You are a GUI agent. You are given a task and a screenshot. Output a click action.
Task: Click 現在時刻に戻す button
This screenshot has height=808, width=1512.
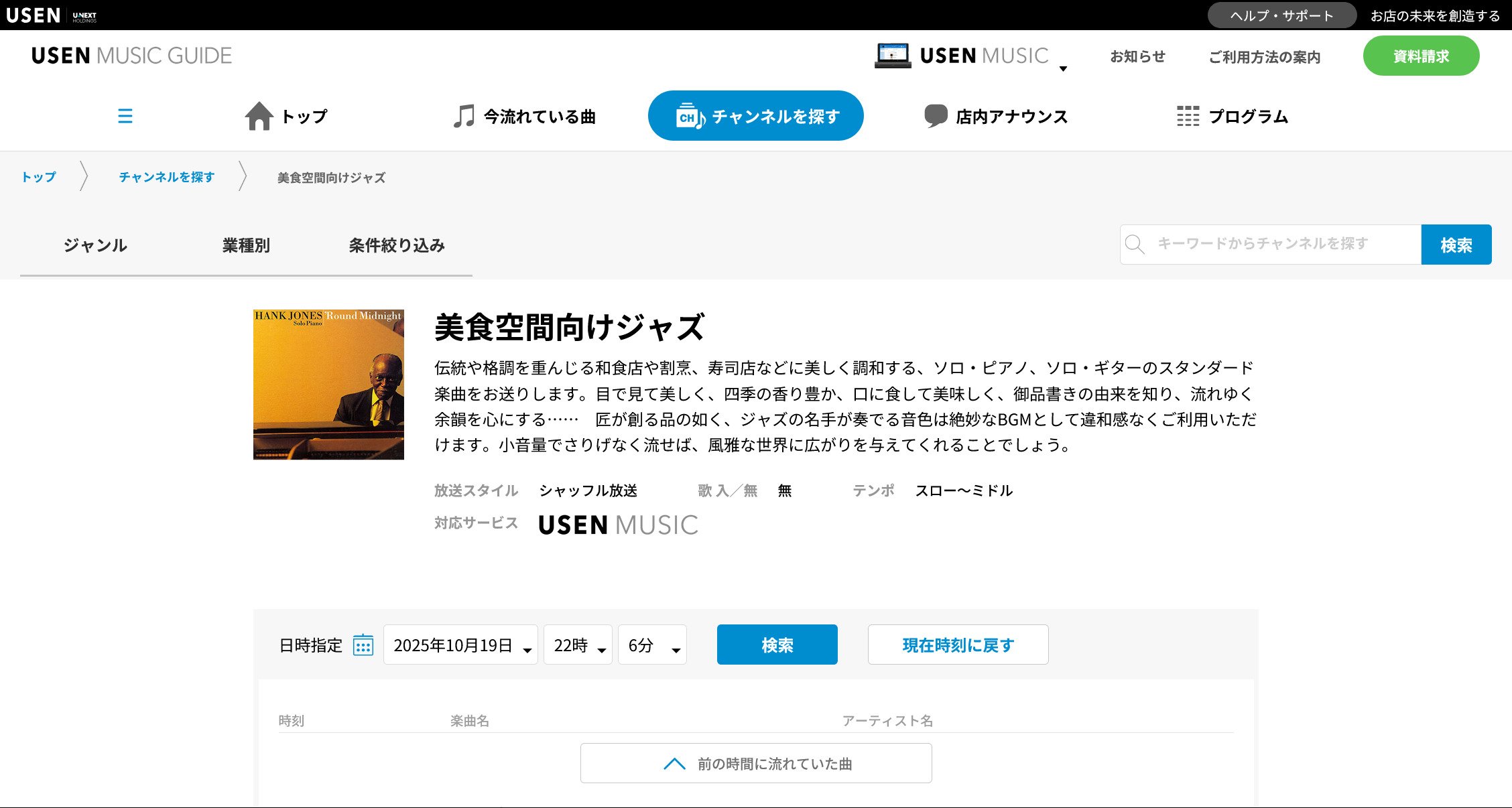[958, 645]
